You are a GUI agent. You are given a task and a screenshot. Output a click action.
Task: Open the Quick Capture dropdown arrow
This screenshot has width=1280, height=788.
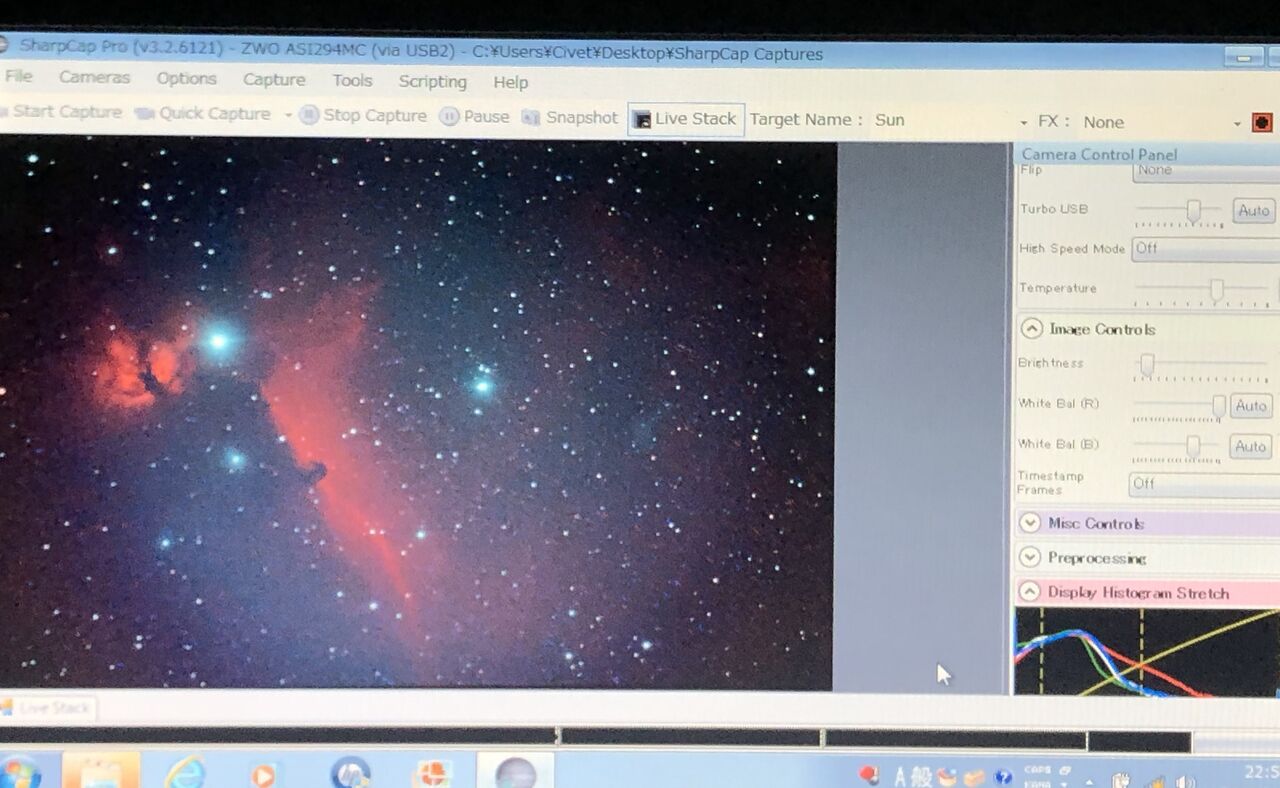click(x=288, y=115)
